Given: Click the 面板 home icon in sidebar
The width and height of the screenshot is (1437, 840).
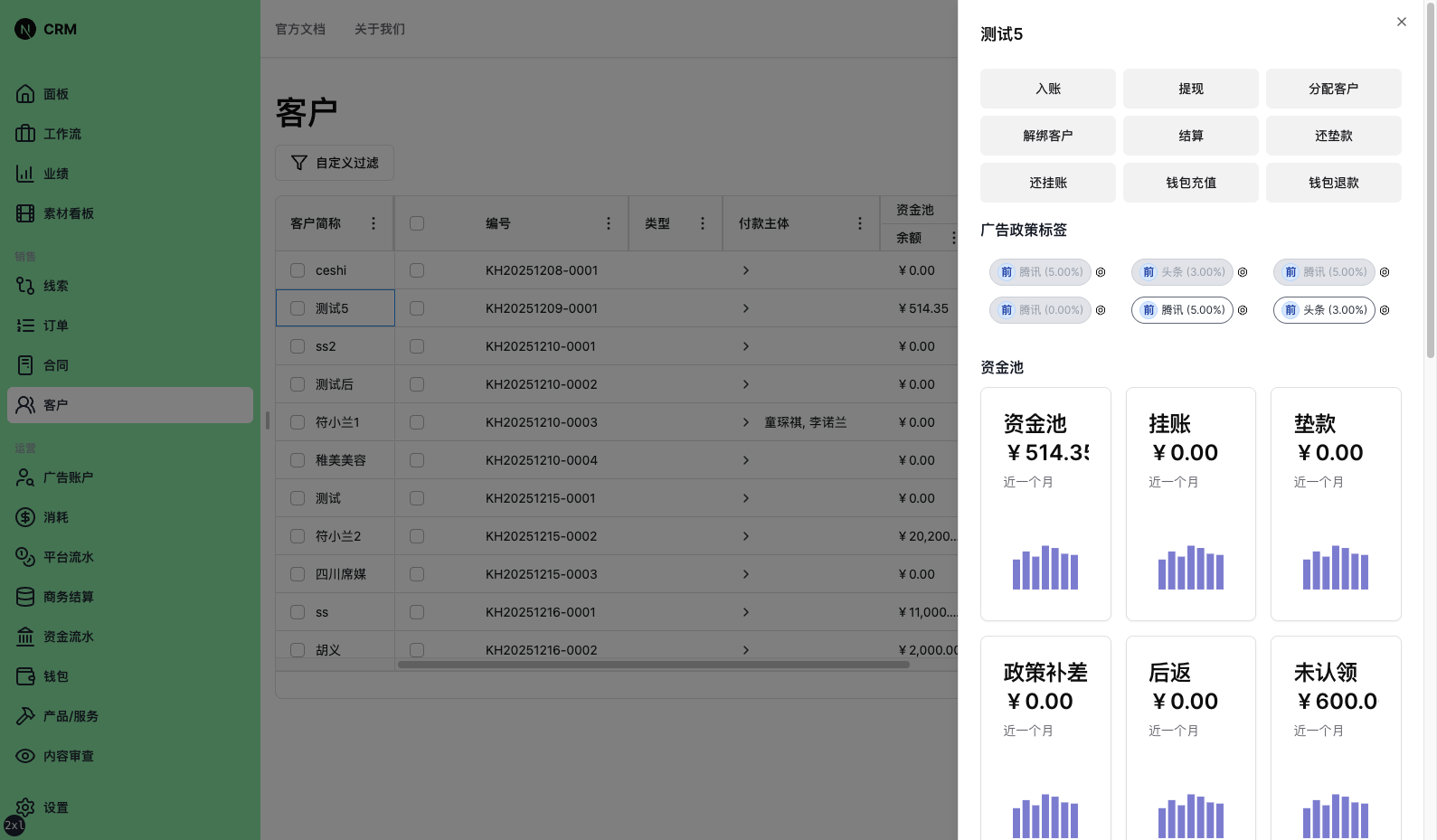Looking at the screenshot, I should coord(25,94).
